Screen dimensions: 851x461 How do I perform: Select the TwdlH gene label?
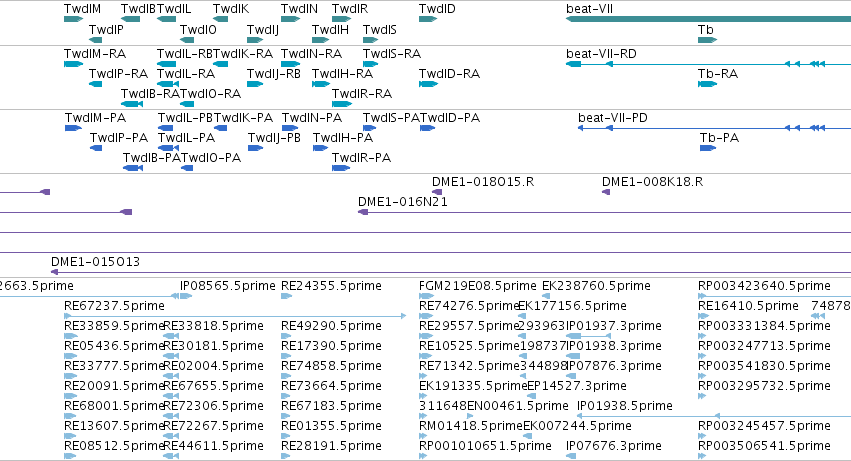[x=330, y=30]
